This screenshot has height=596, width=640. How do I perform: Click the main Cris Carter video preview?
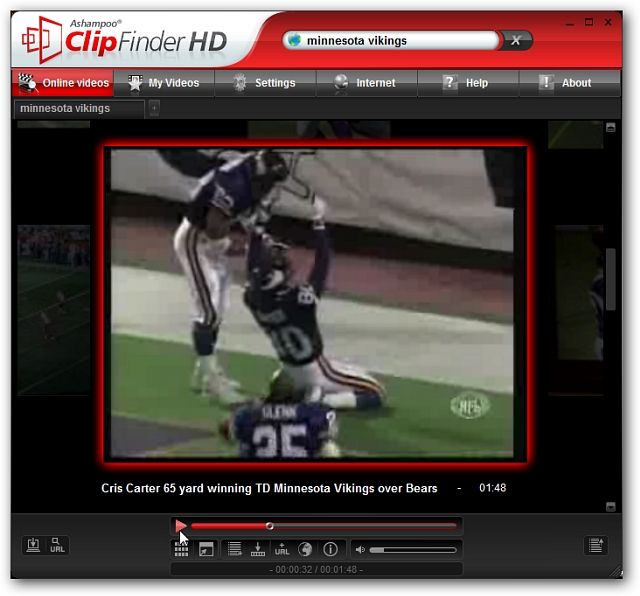[x=315, y=304]
